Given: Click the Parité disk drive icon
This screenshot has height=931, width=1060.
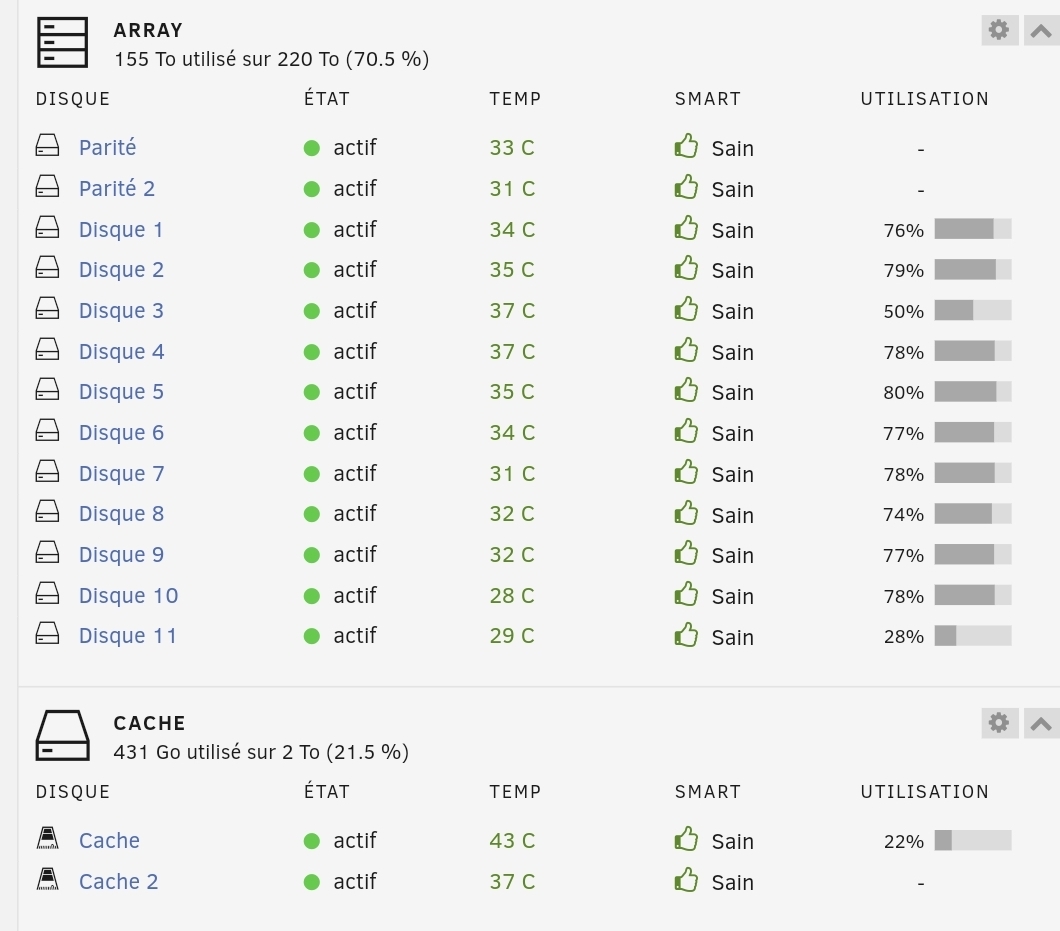Looking at the screenshot, I should tap(48, 147).
